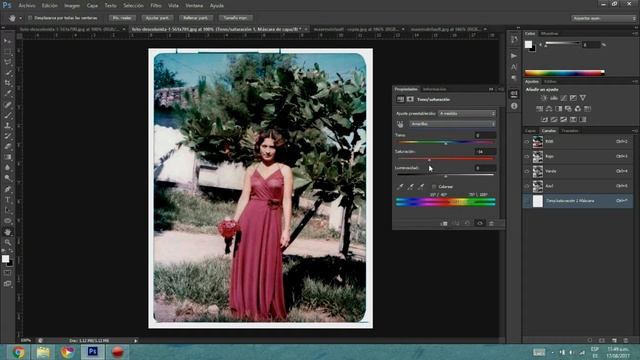
Task: Click the on-image adjustment hand icon
Action: pos(400,124)
